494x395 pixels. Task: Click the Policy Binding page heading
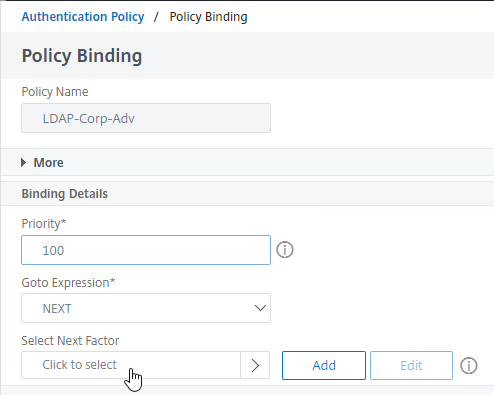point(82,56)
